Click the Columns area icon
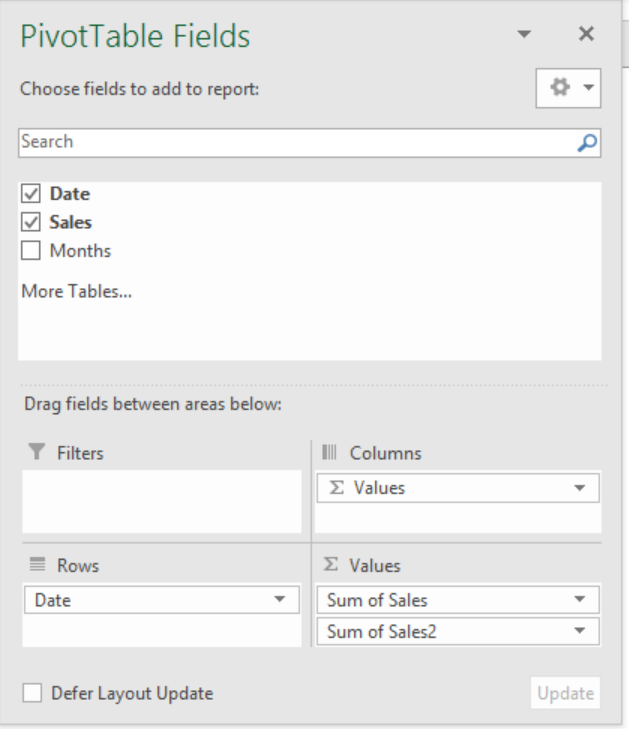 [329, 452]
